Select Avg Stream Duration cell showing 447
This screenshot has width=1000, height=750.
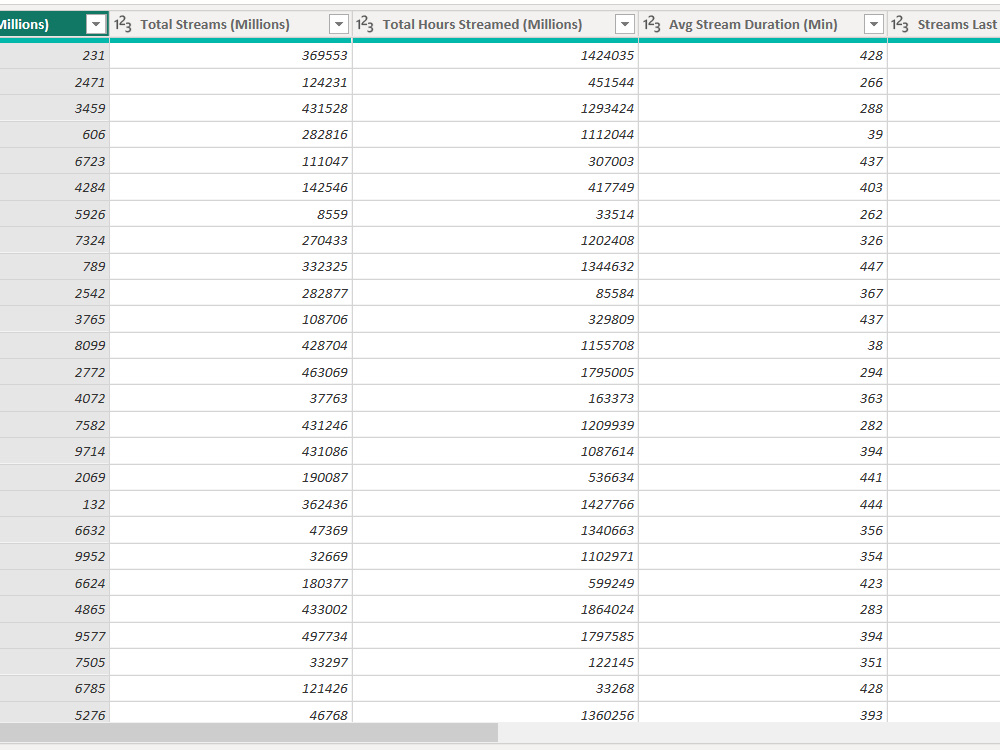[763, 267]
